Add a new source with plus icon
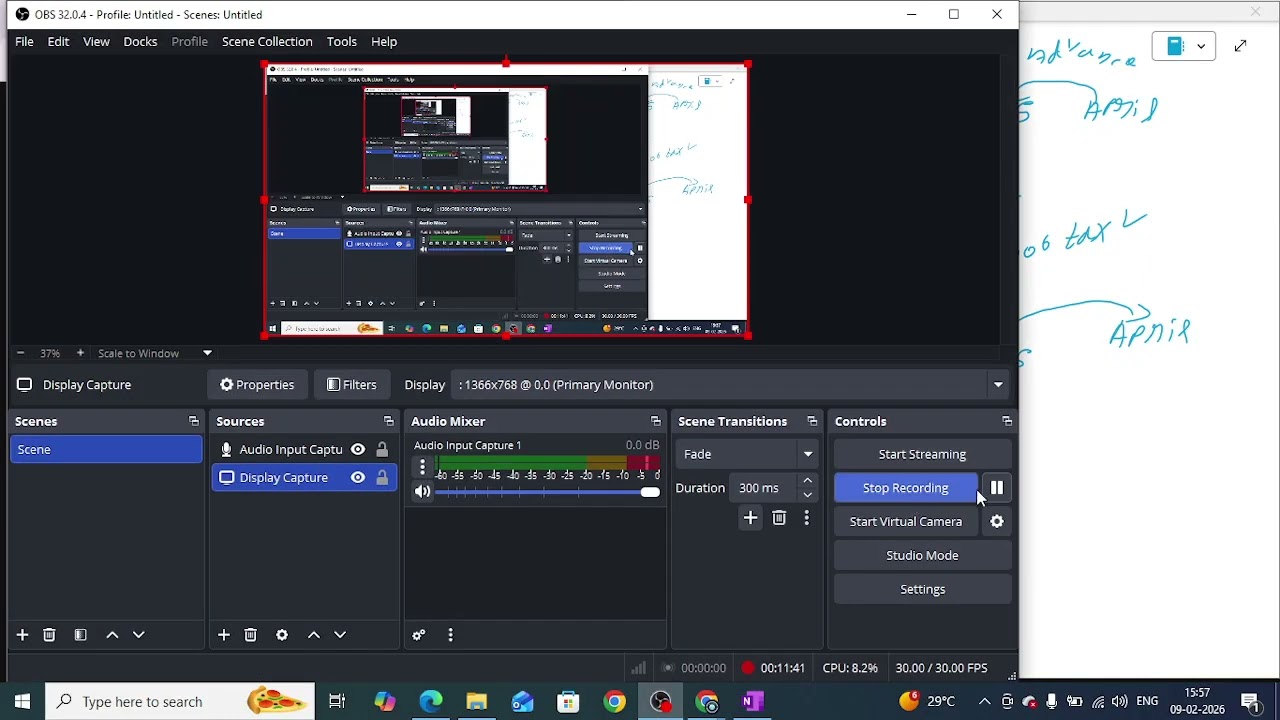The image size is (1280, 720). coord(224,635)
